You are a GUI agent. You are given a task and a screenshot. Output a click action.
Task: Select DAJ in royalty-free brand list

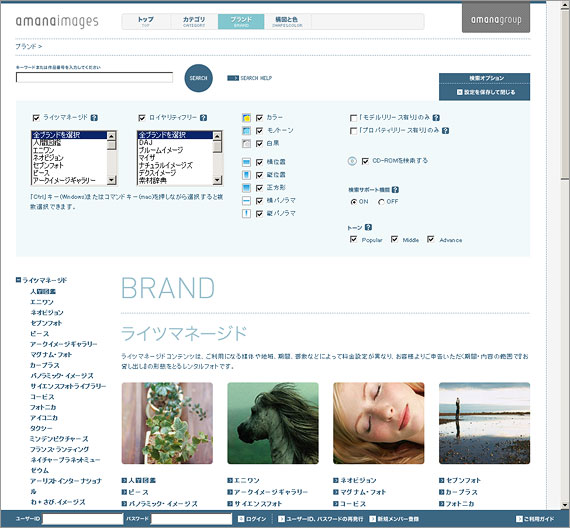tap(174, 143)
